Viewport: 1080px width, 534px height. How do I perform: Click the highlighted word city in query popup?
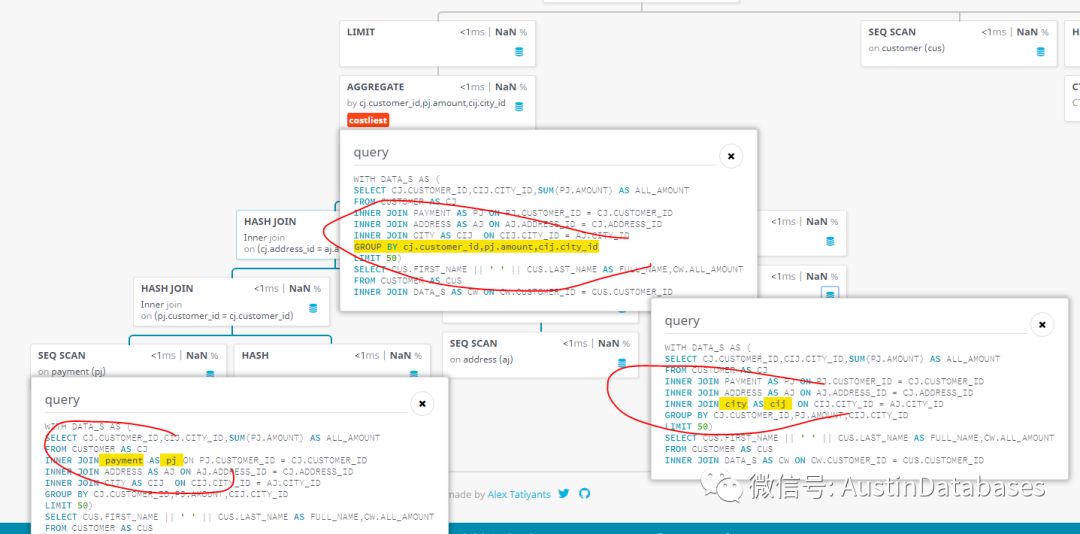tap(734, 404)
